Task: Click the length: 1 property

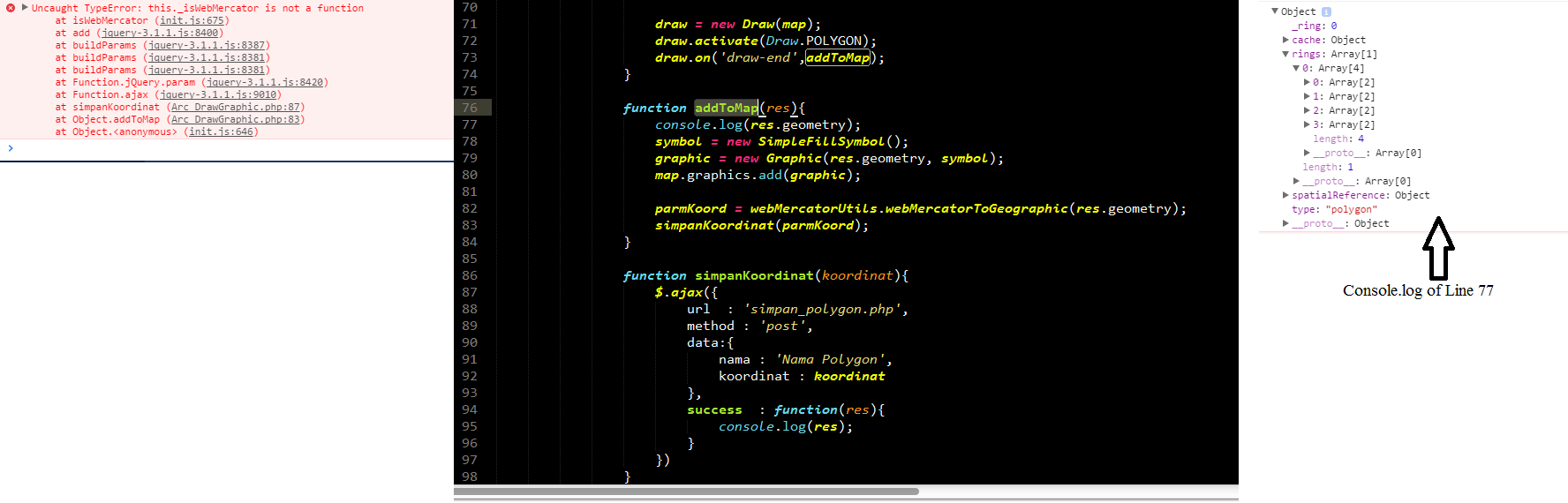Action: tap(1328, 167)
